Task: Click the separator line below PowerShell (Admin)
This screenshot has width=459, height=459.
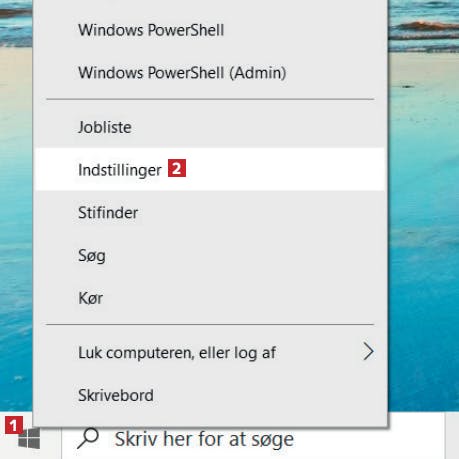Action: [x=210, y=99]
